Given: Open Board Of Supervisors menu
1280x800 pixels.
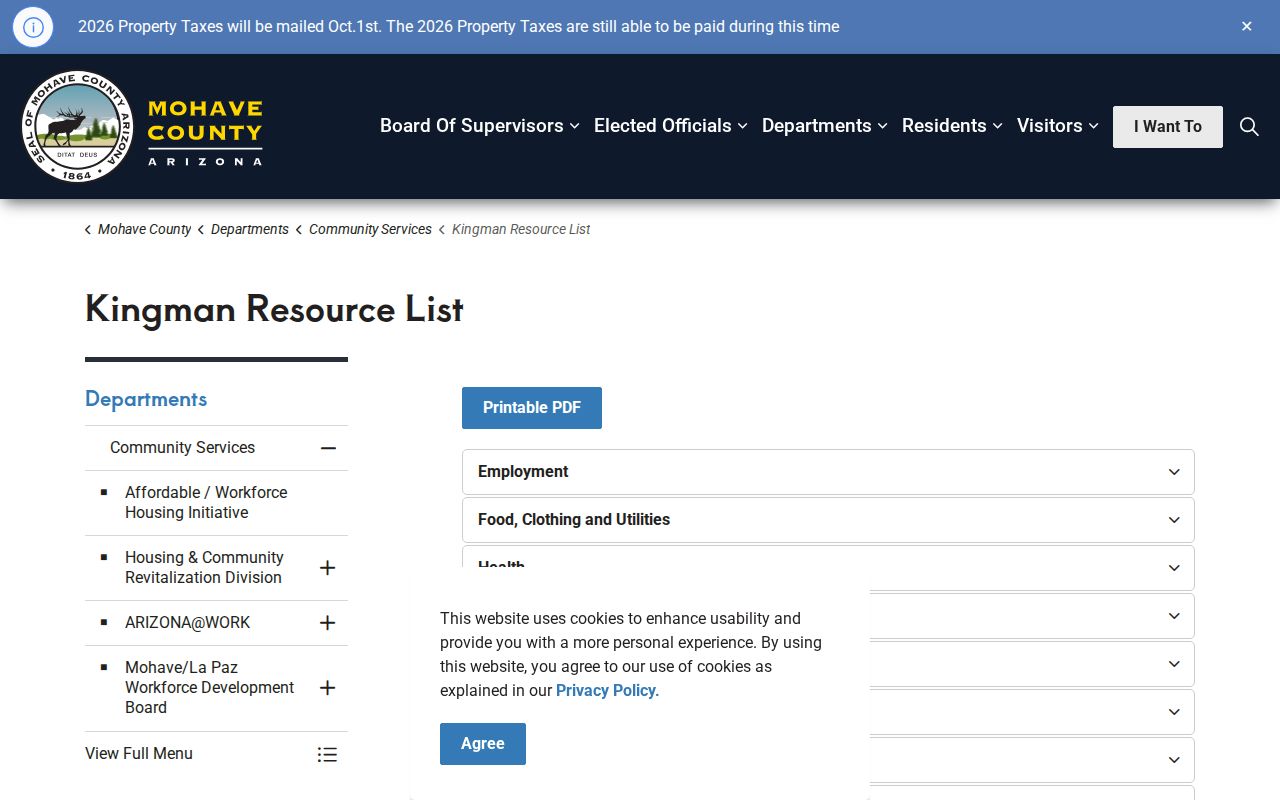Looking at the screenshot, I should point(480,126).
